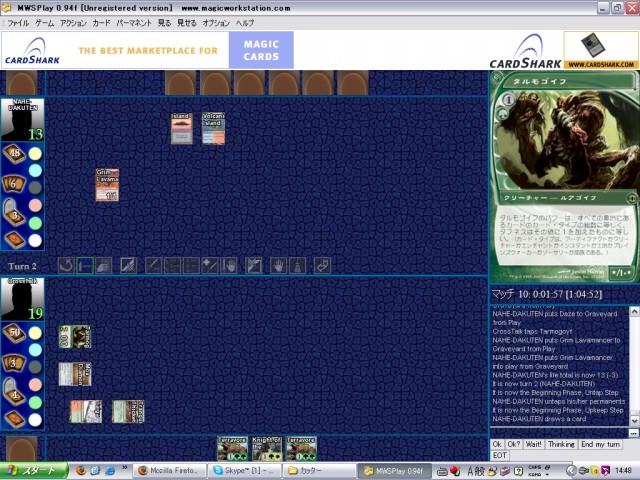Viewport: 640px width, 480px height.
Task: Click the chat message input field
Action: (560, 433)
